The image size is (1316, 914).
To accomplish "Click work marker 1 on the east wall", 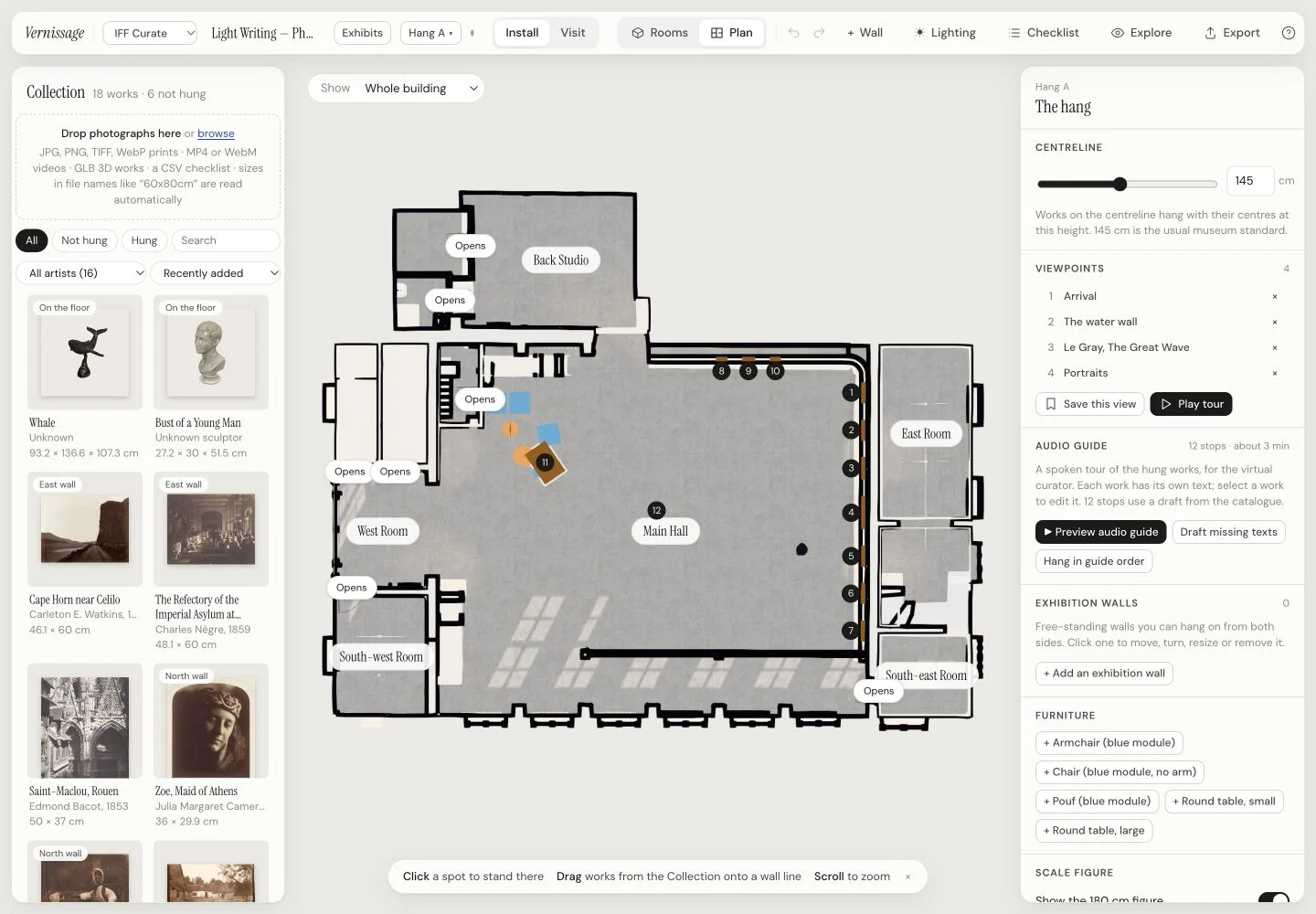I will pos(851,393).
